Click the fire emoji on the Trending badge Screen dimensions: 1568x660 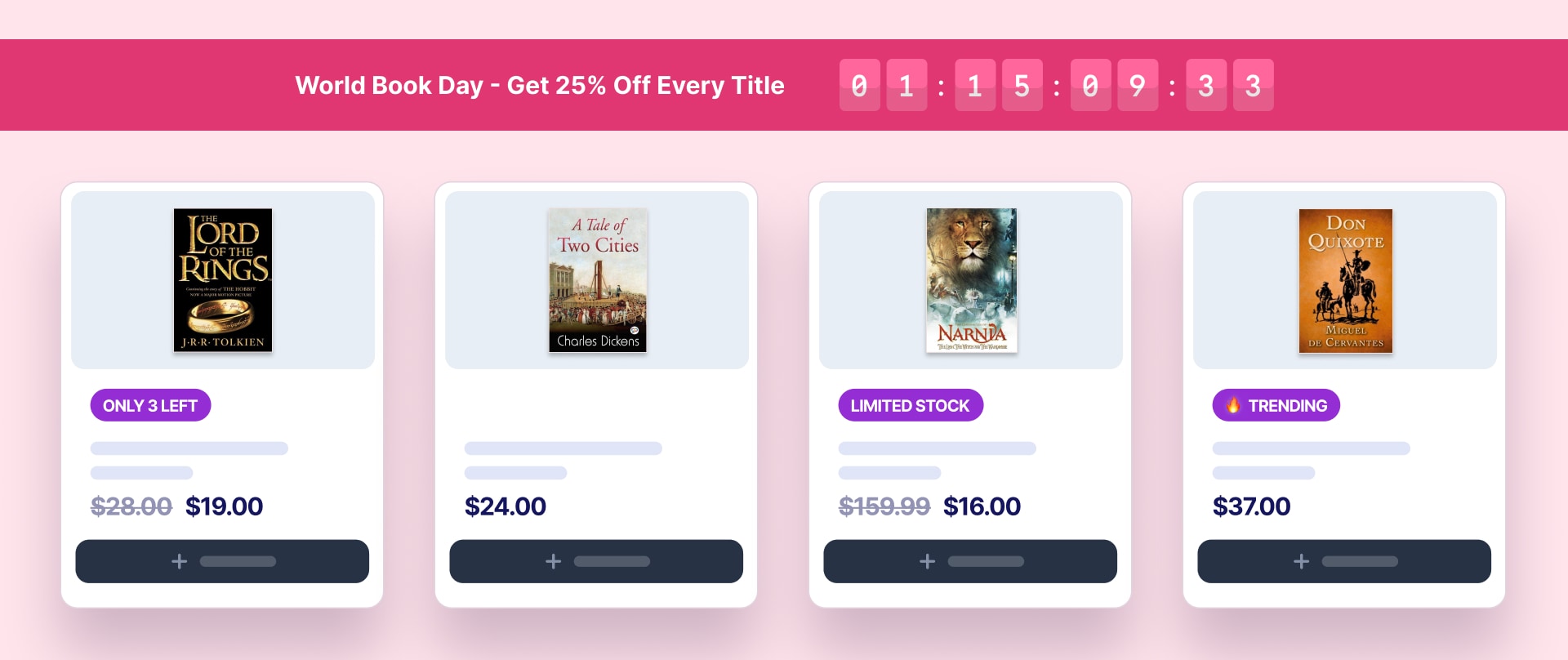[1234, 404]
